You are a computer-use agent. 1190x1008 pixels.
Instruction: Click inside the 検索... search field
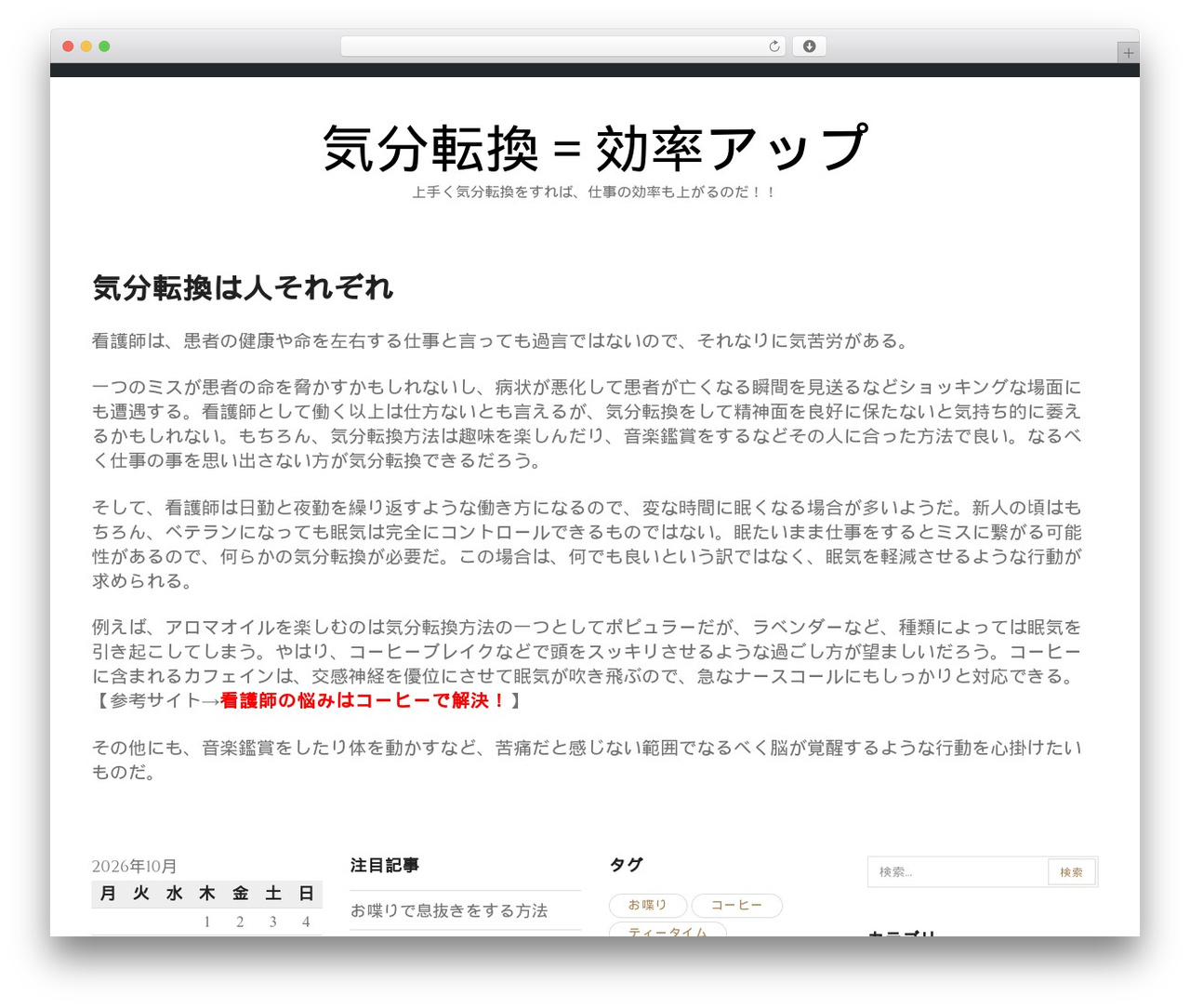coord(959,872)
